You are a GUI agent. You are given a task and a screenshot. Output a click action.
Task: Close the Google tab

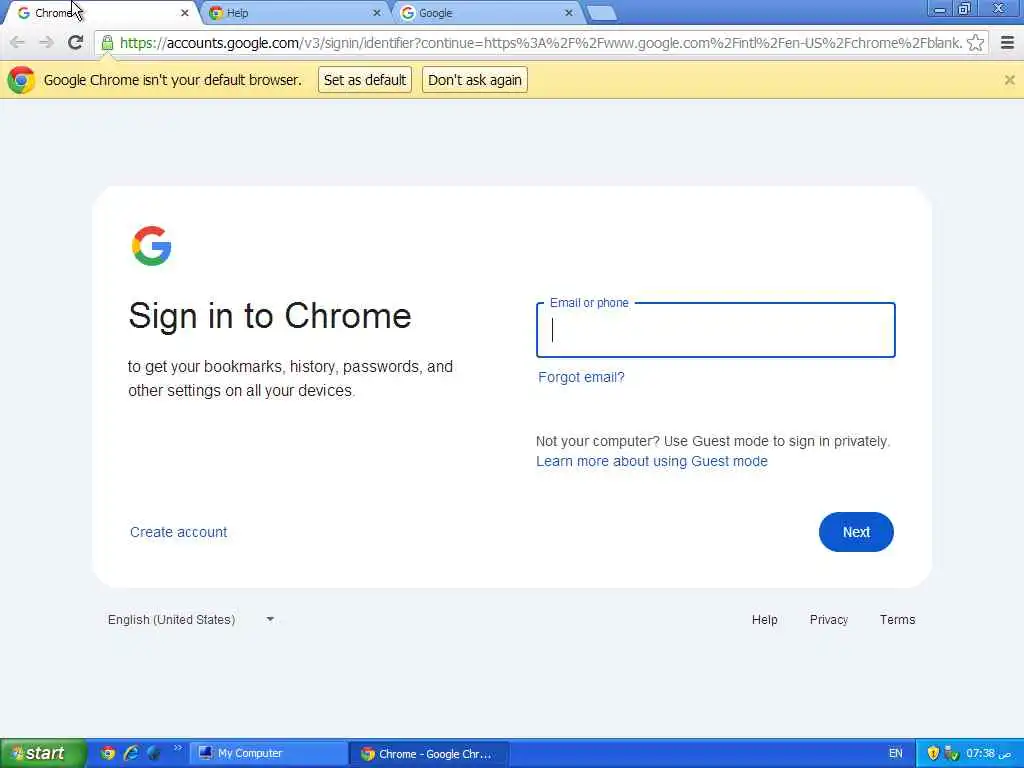[x=569, y=12]
